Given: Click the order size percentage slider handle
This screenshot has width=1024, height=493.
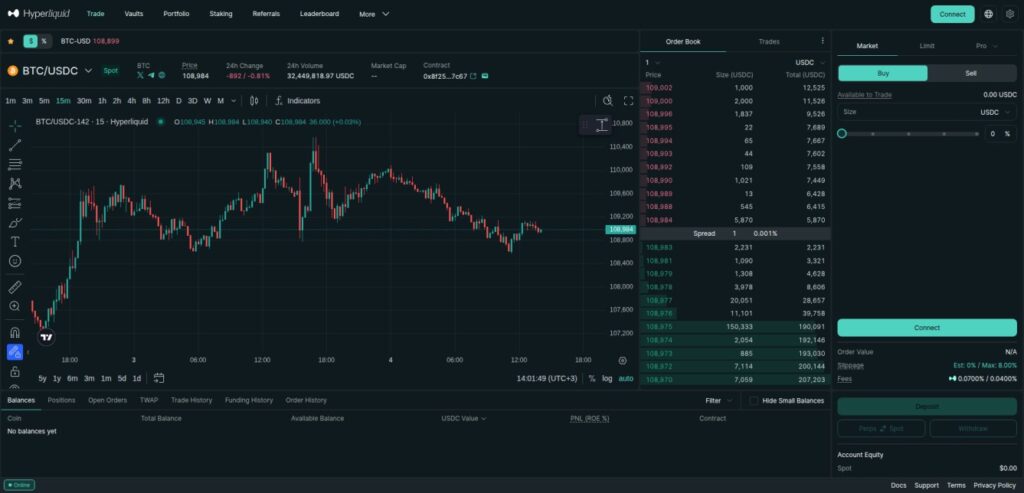Looking at the screenshot, I should click(842, 133).
